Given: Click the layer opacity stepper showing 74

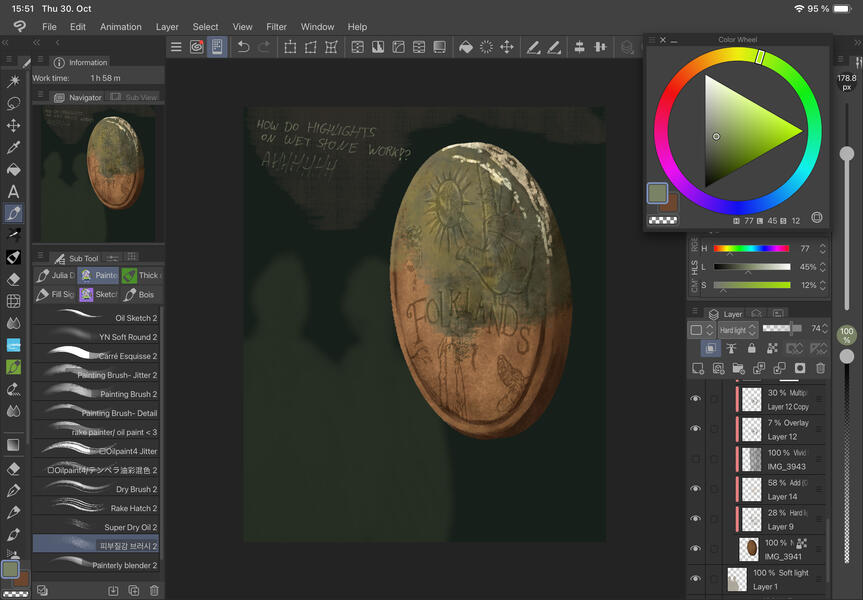Looking at the screenshot, I should pyautogui.click(x=823, y=329).
